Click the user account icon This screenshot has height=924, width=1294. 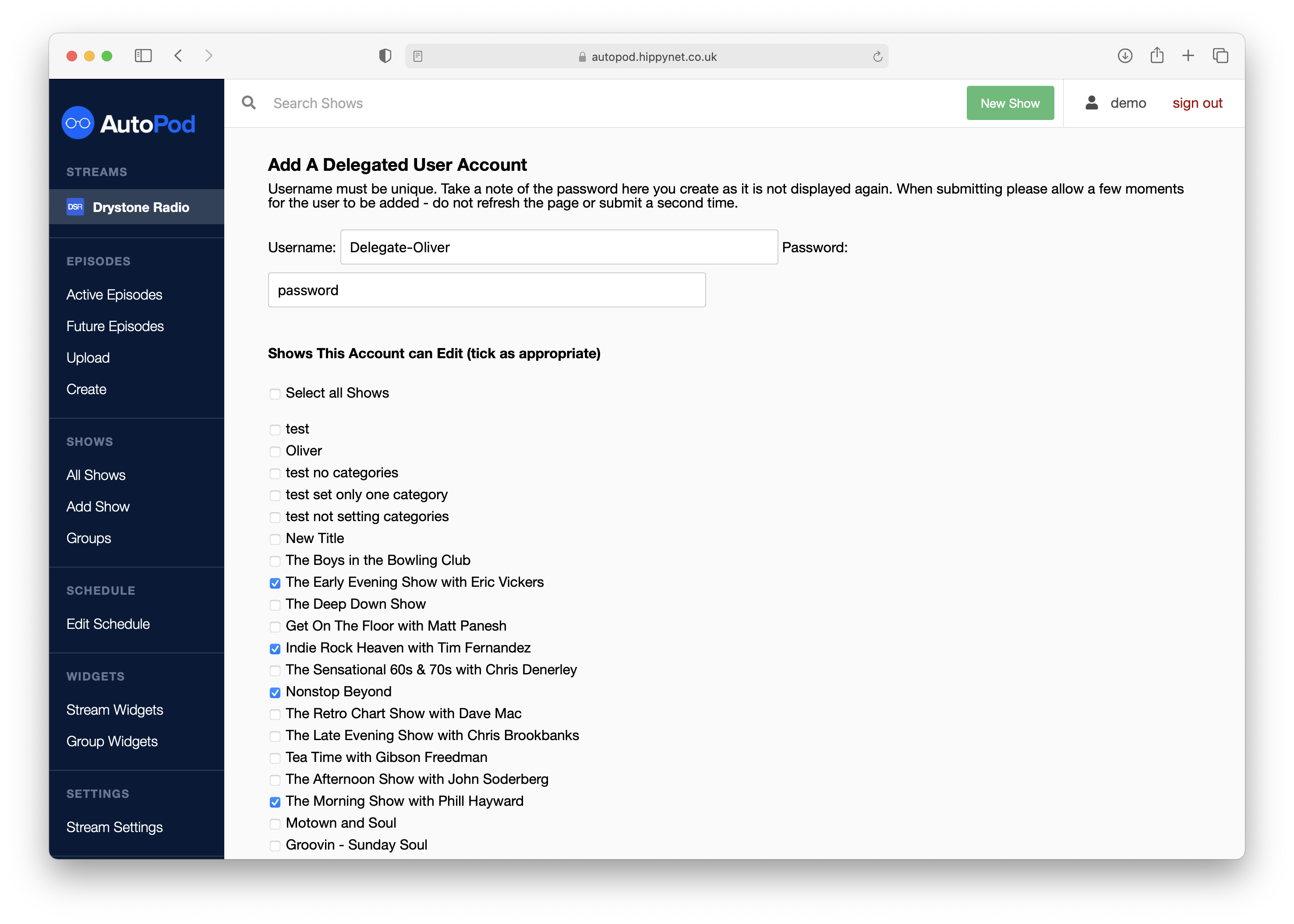pyautogui.click(x=1092, y=103)
